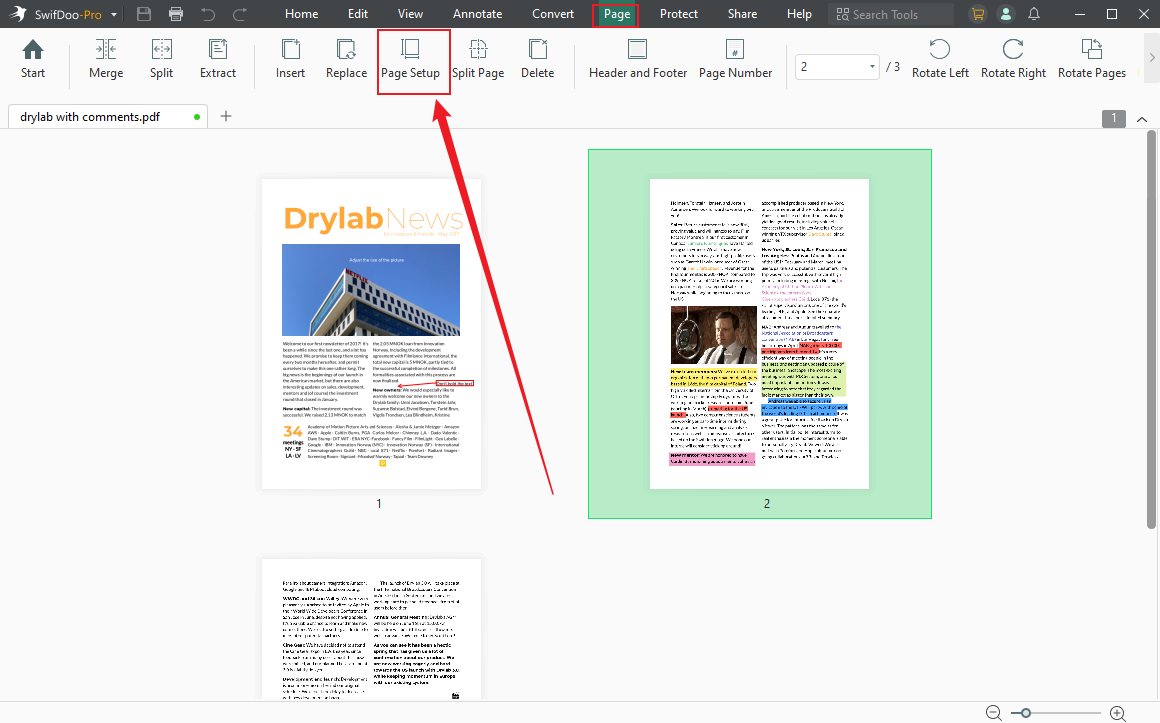The image size is (1160, 723).
Task: Select the Split tool
Action: pos(162,60)
